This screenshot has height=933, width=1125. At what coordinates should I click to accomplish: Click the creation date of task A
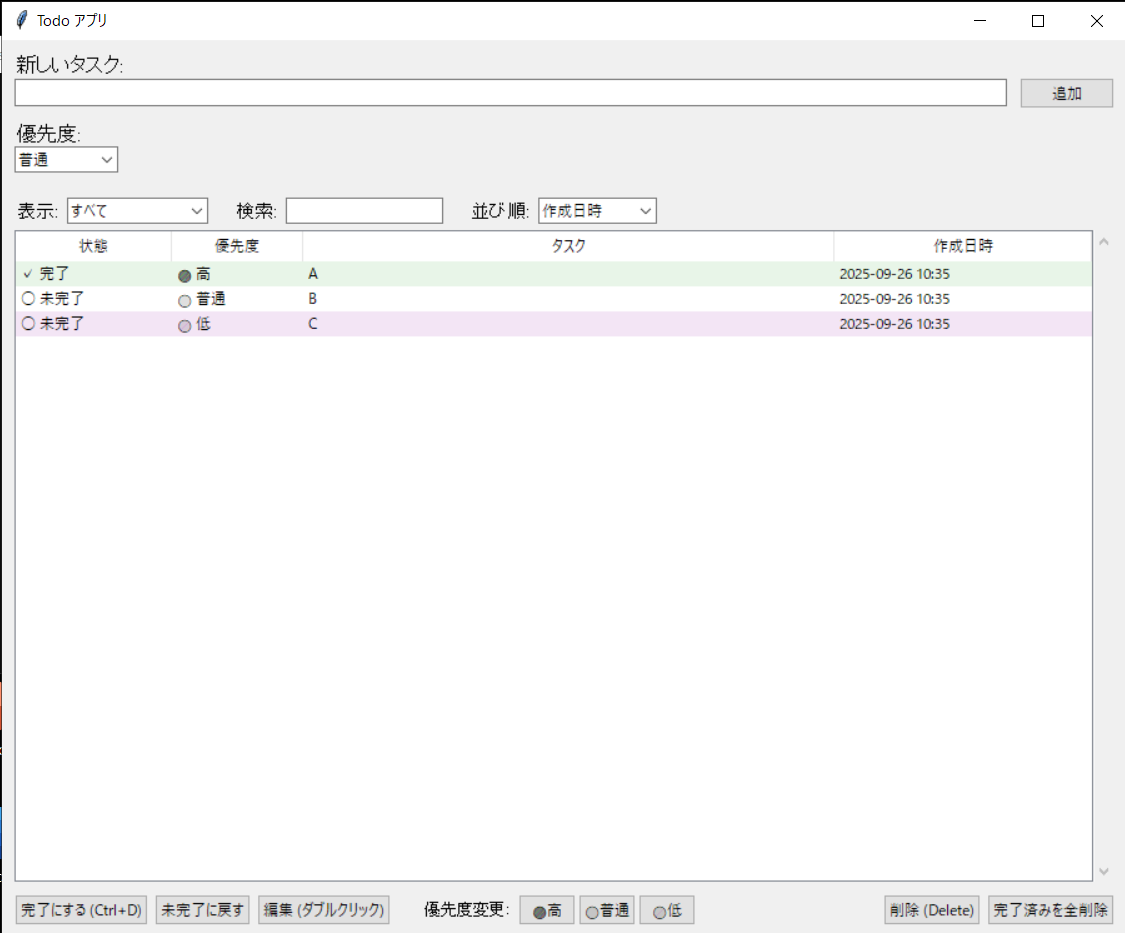point(895,273)
